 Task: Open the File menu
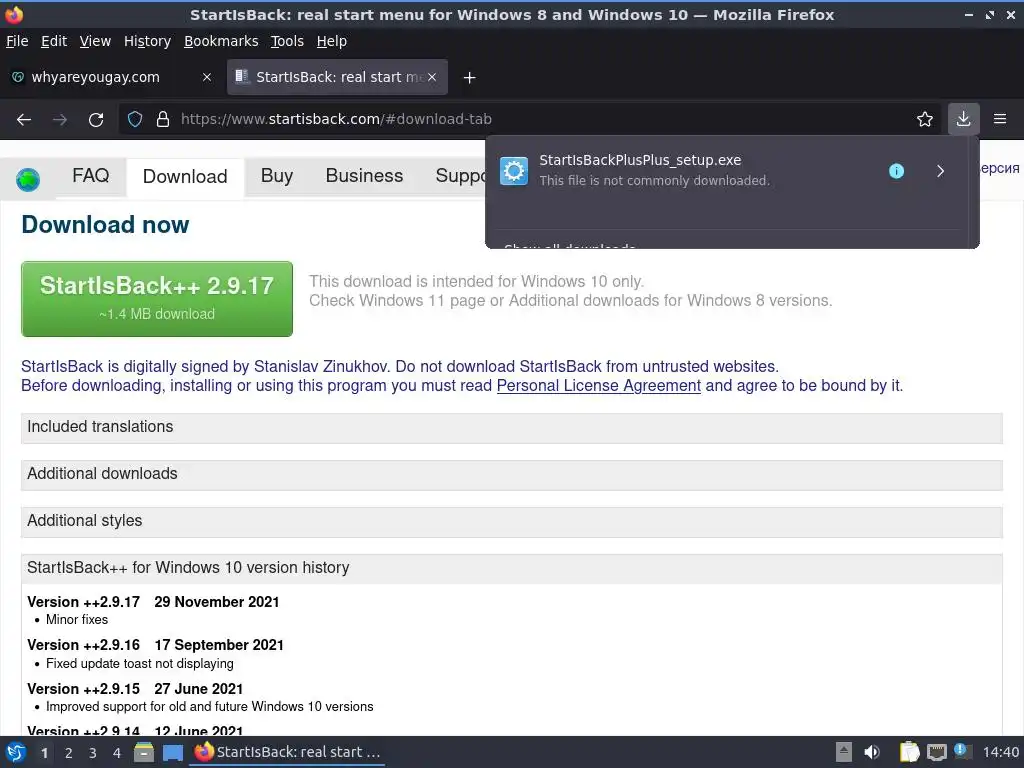(17, 41)
